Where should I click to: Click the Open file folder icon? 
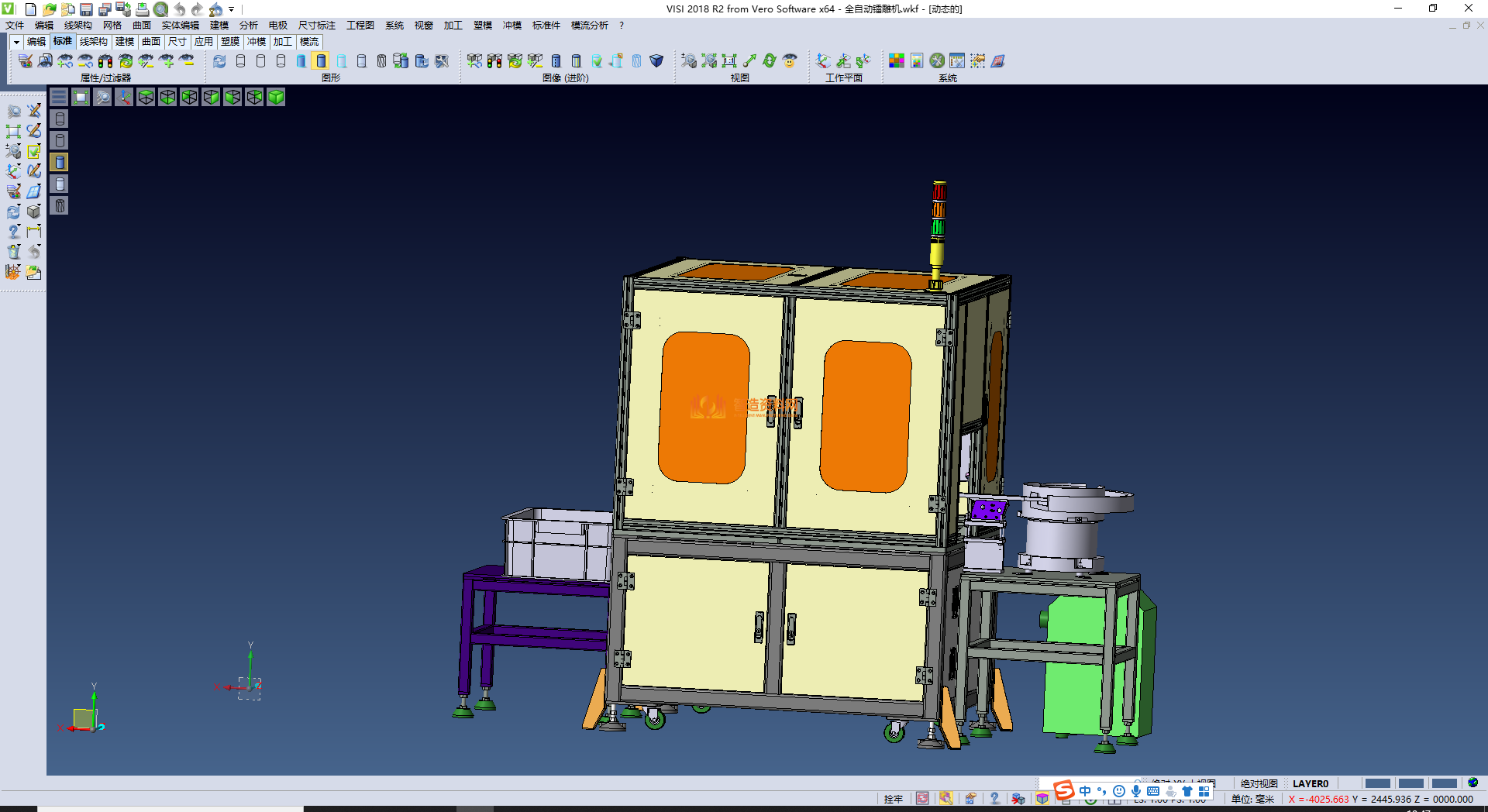point(49,9)
